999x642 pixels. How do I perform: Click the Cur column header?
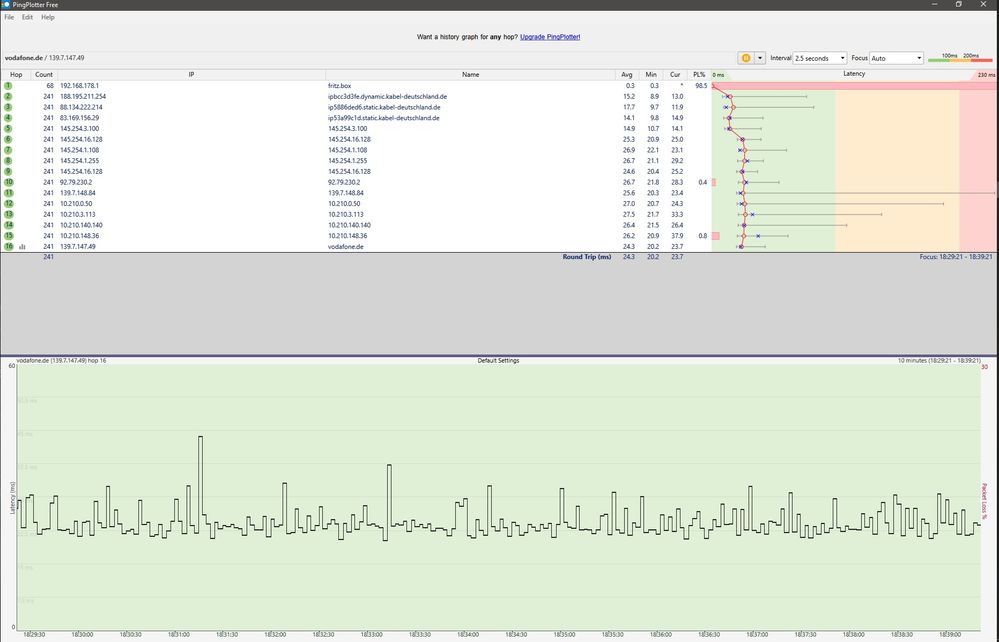pos(675,75)
